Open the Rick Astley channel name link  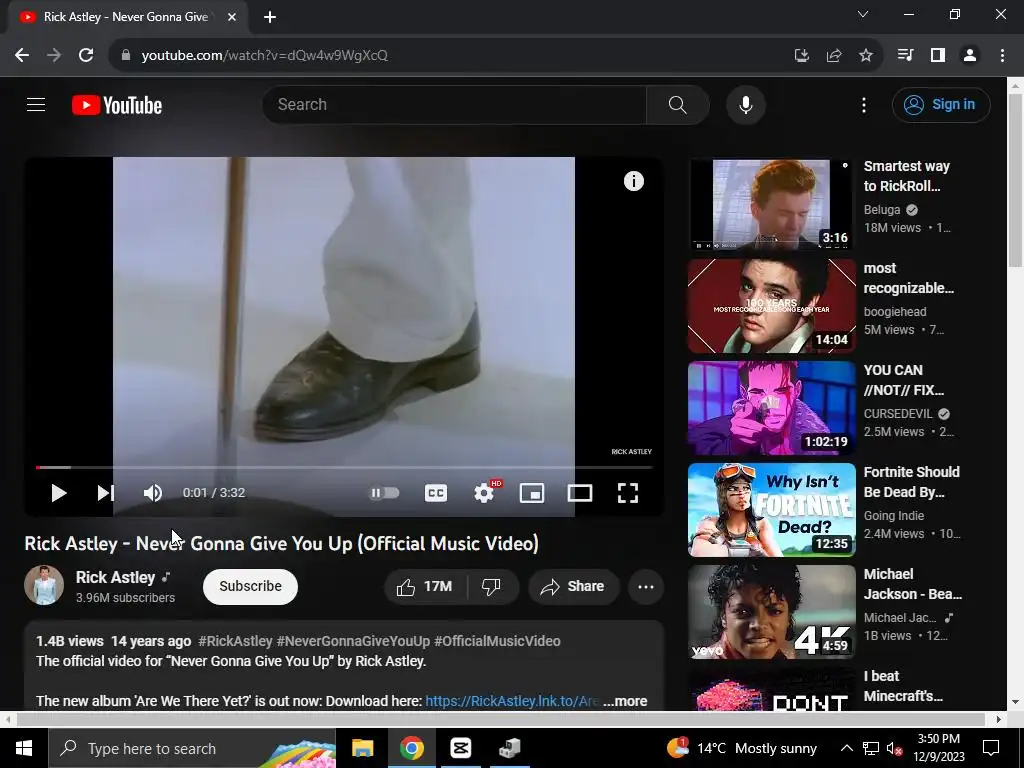click(116, 577)
